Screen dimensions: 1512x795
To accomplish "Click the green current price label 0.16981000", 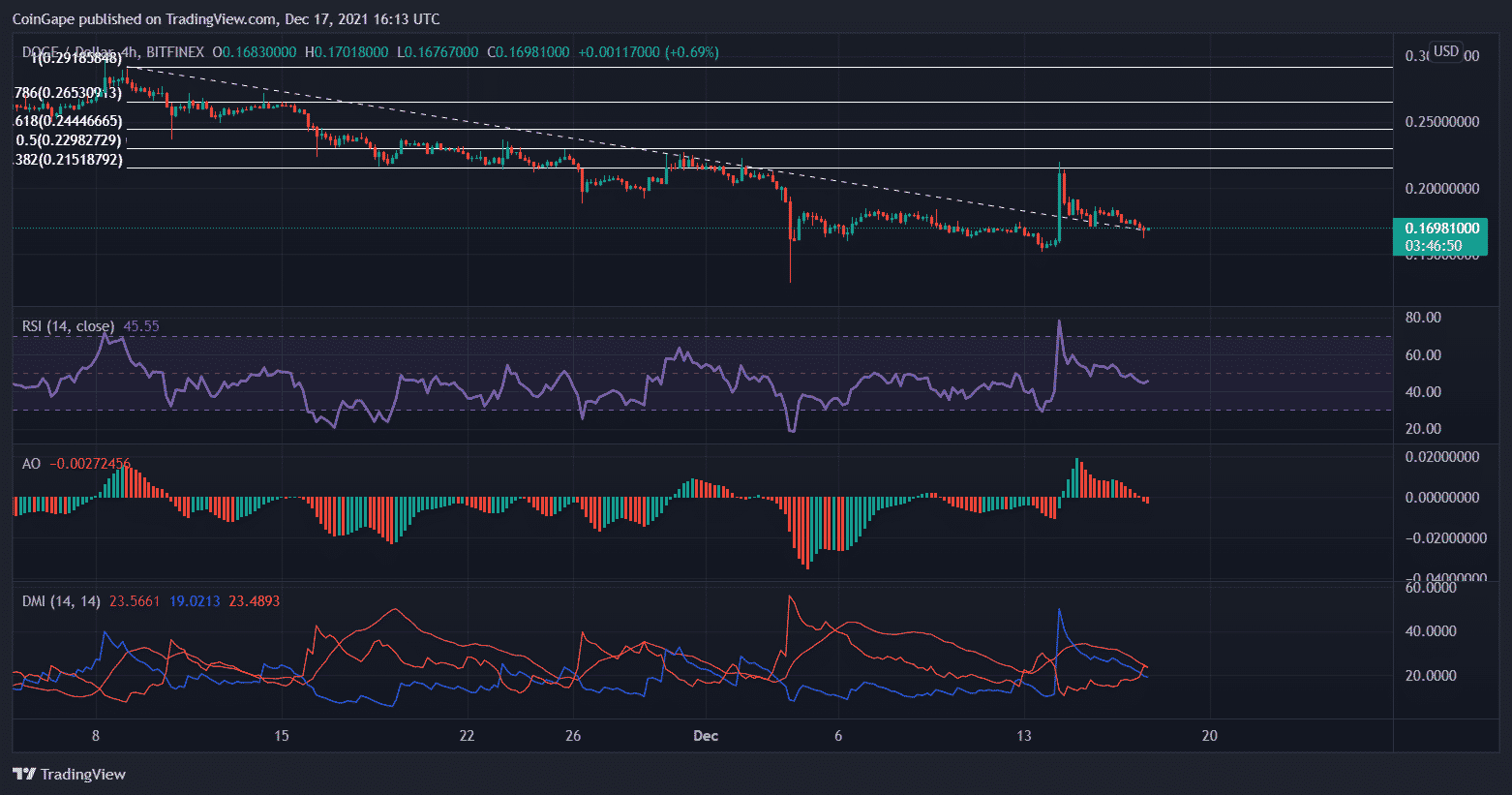I will [1441, 229].
